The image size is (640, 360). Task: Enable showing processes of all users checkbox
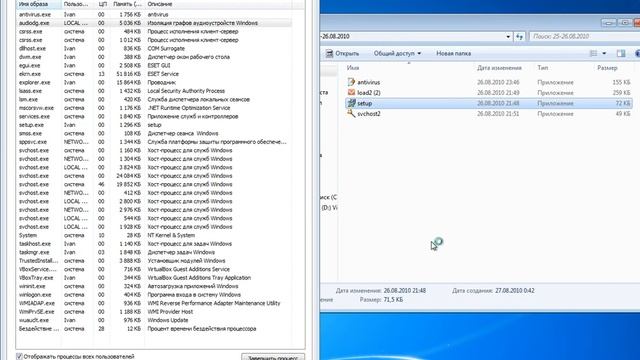pyautogui.click(x=19, y=356)
